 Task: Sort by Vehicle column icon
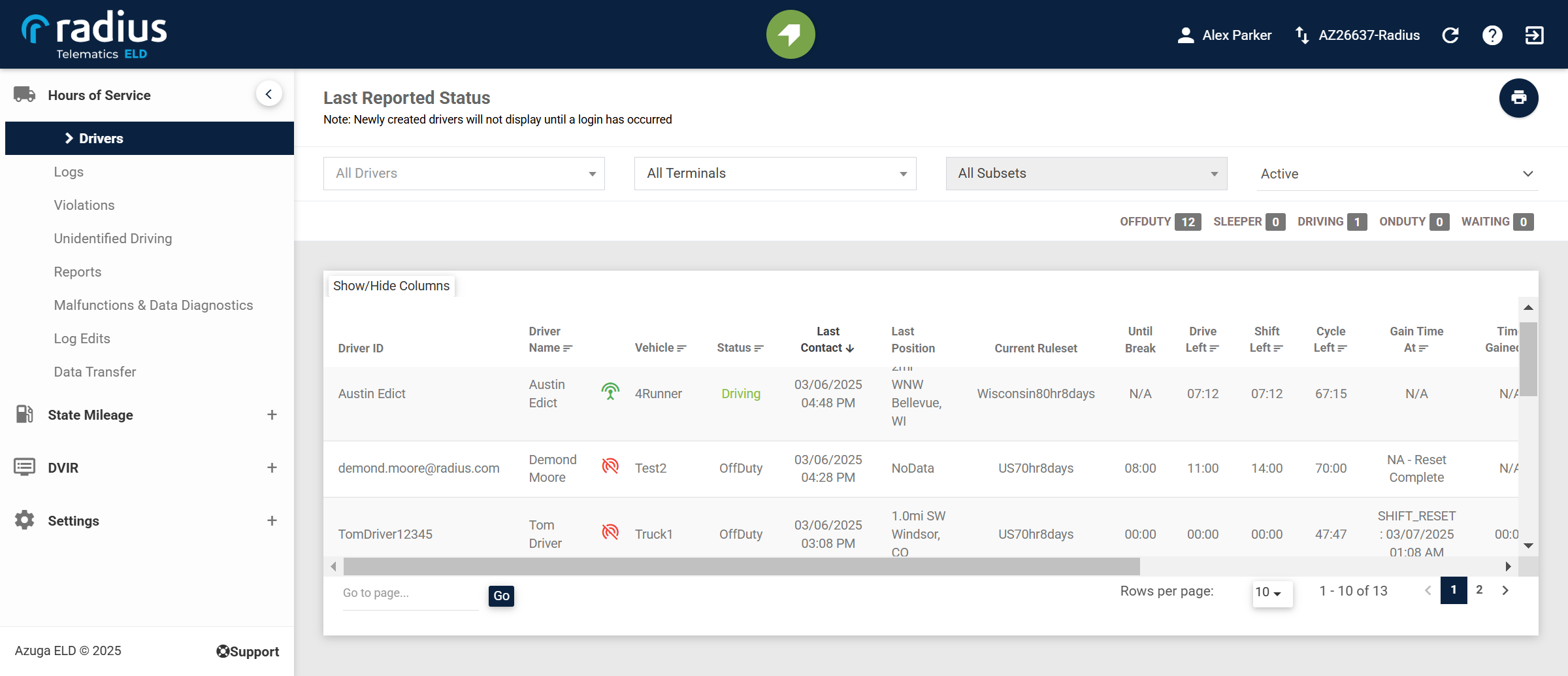(x=681, y=348)
